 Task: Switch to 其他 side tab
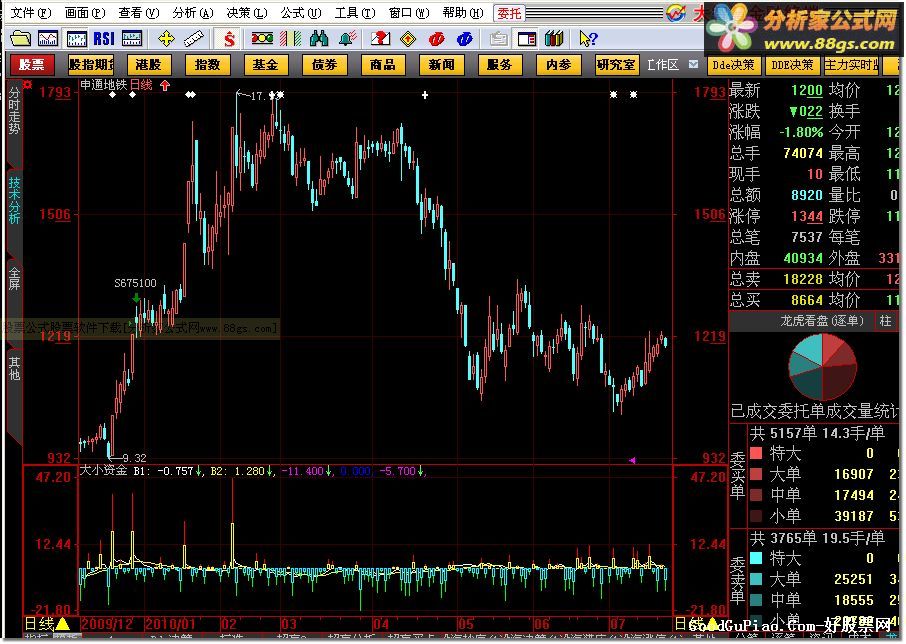pyautogui.click(x=14, y=368)
